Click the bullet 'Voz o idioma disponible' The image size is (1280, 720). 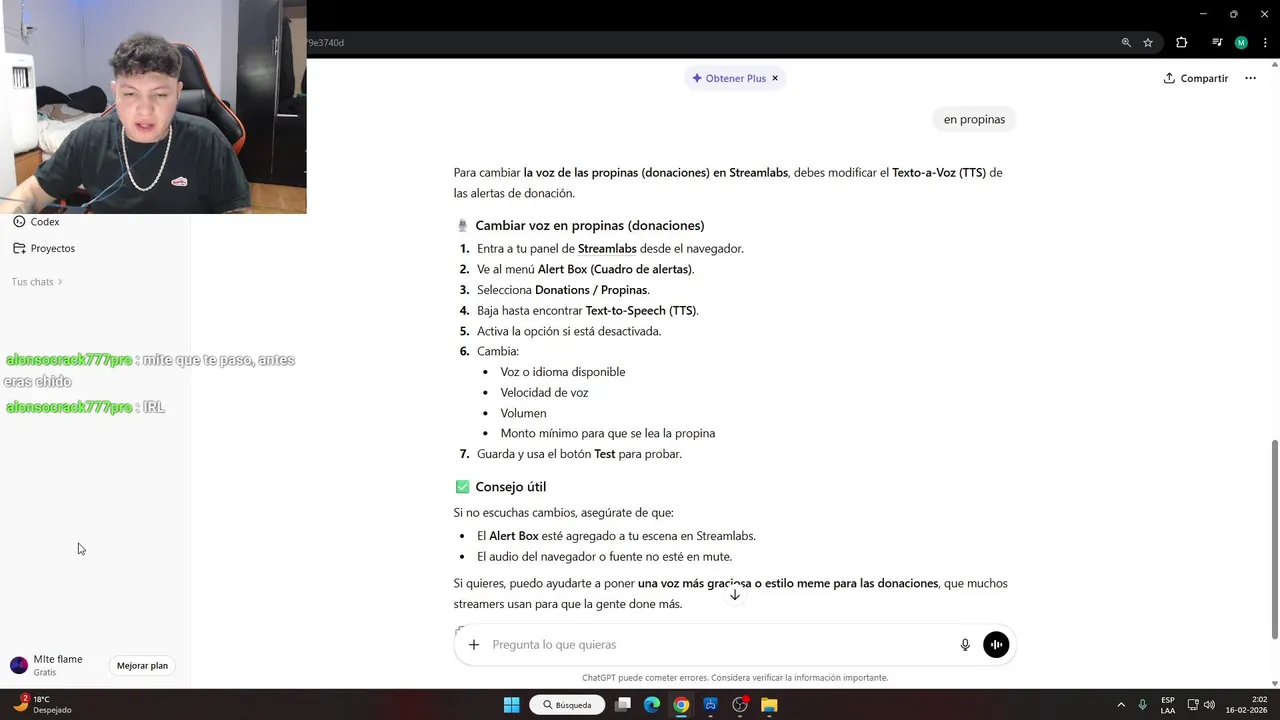[563, 372]
